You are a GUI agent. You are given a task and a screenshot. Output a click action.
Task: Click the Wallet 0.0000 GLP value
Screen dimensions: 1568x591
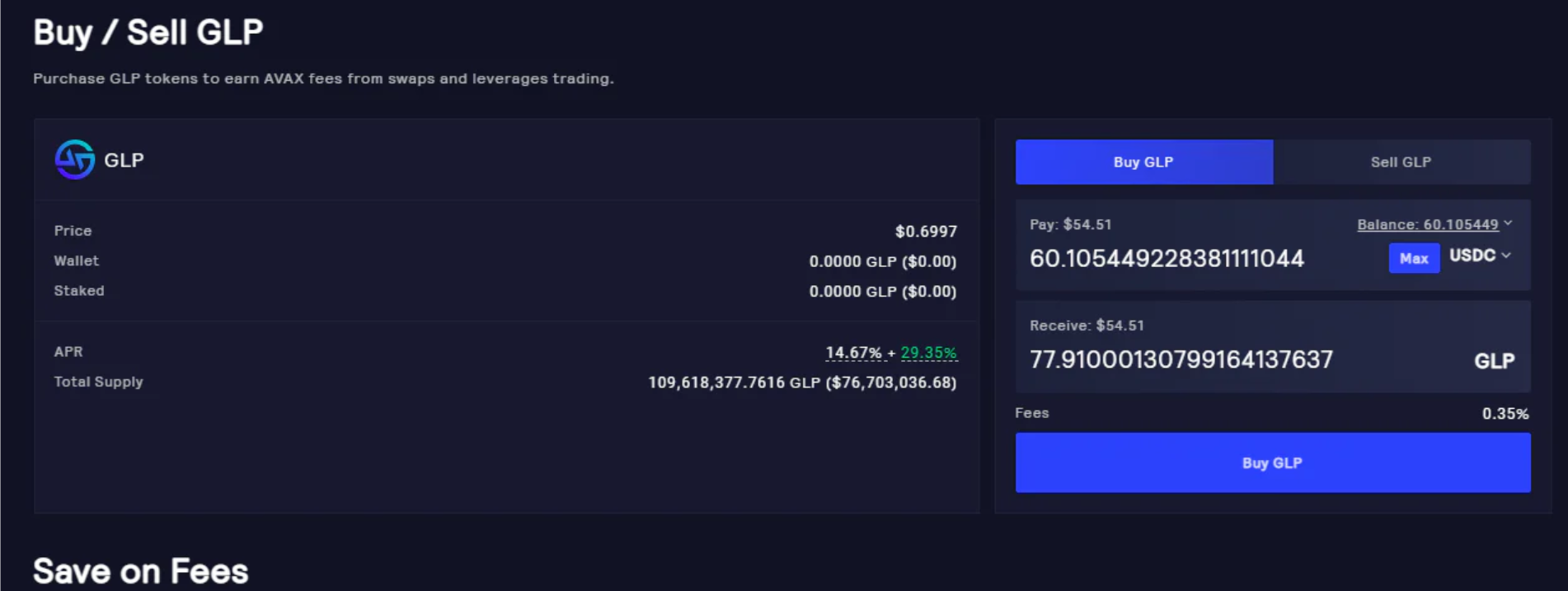coord(882,260)
